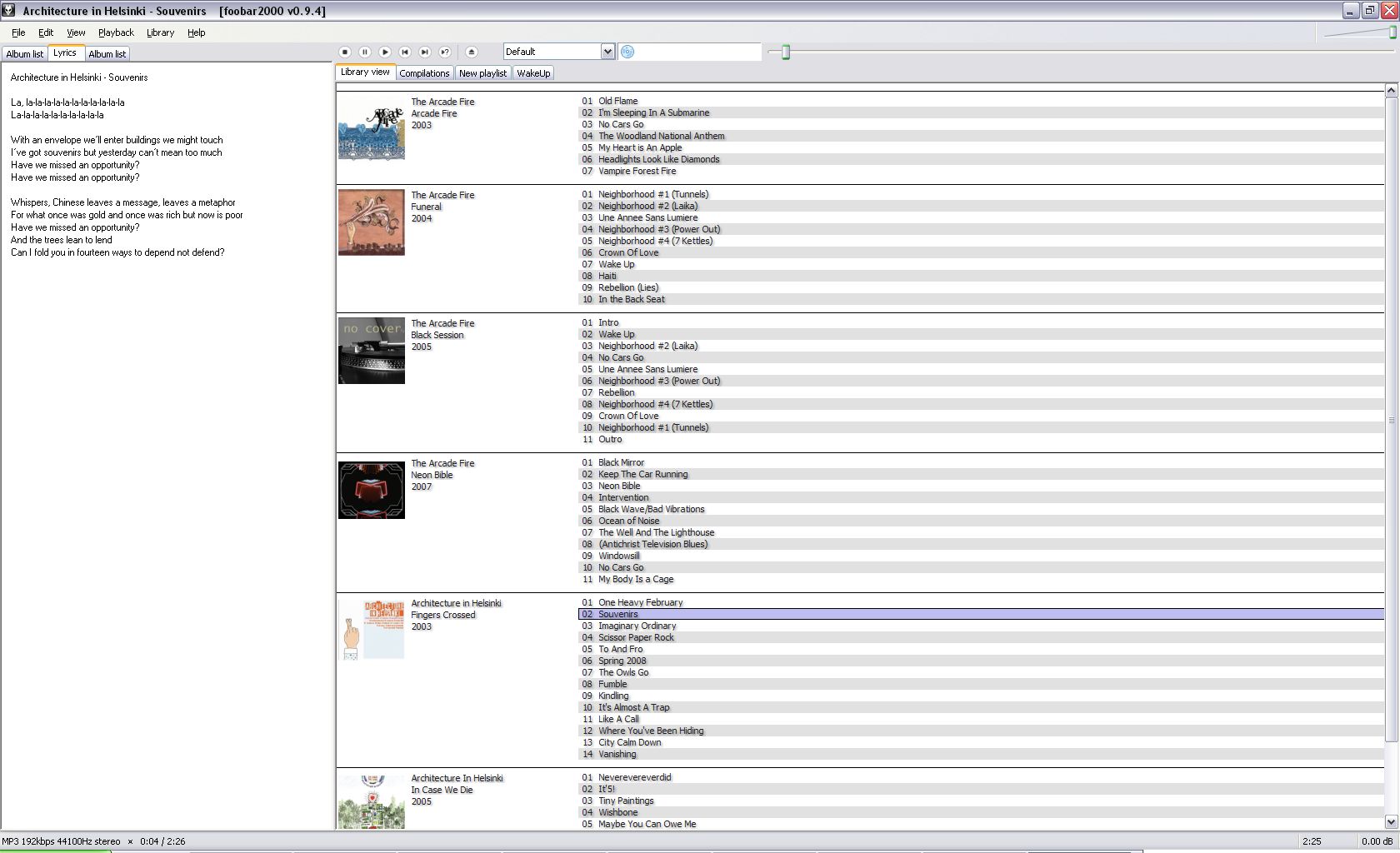Image resolution: width=1400 pixels, height=853 pixels.
Task: Select track Spring 2008
Action: pos(981,661)
